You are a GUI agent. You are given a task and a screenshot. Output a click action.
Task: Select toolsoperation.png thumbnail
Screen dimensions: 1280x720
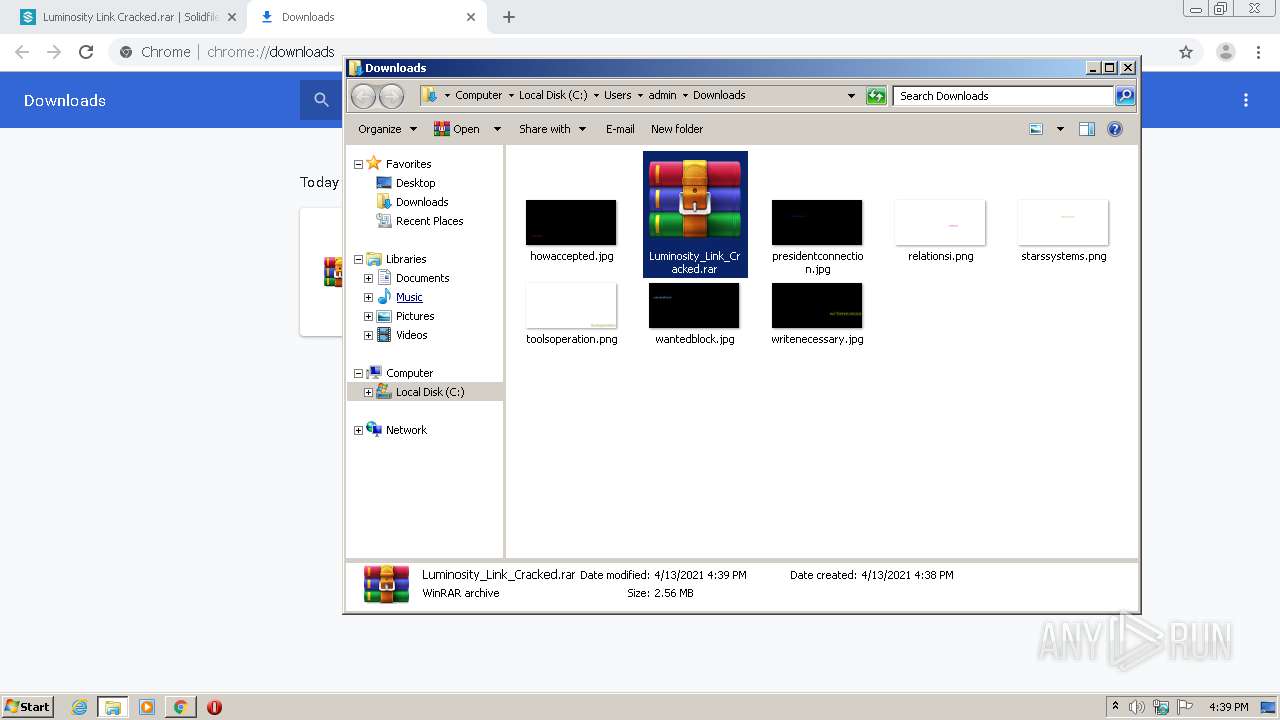(571, 305)
